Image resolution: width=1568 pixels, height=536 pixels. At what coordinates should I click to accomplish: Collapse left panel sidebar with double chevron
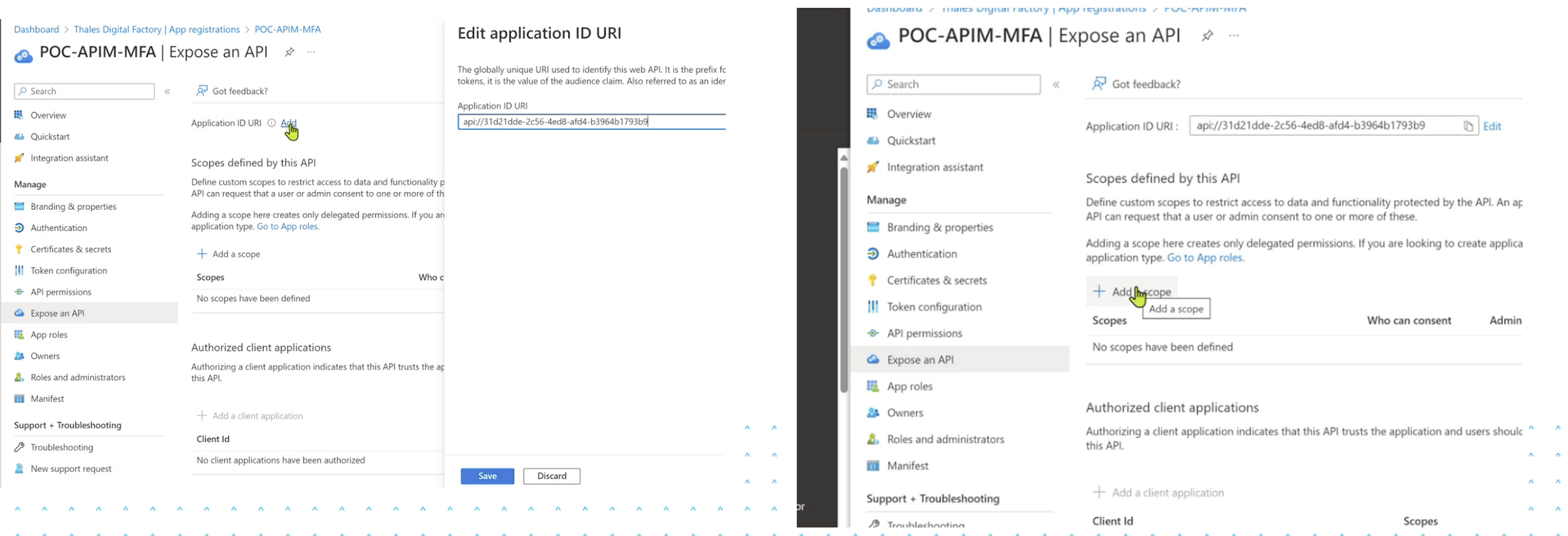(168, 92)
